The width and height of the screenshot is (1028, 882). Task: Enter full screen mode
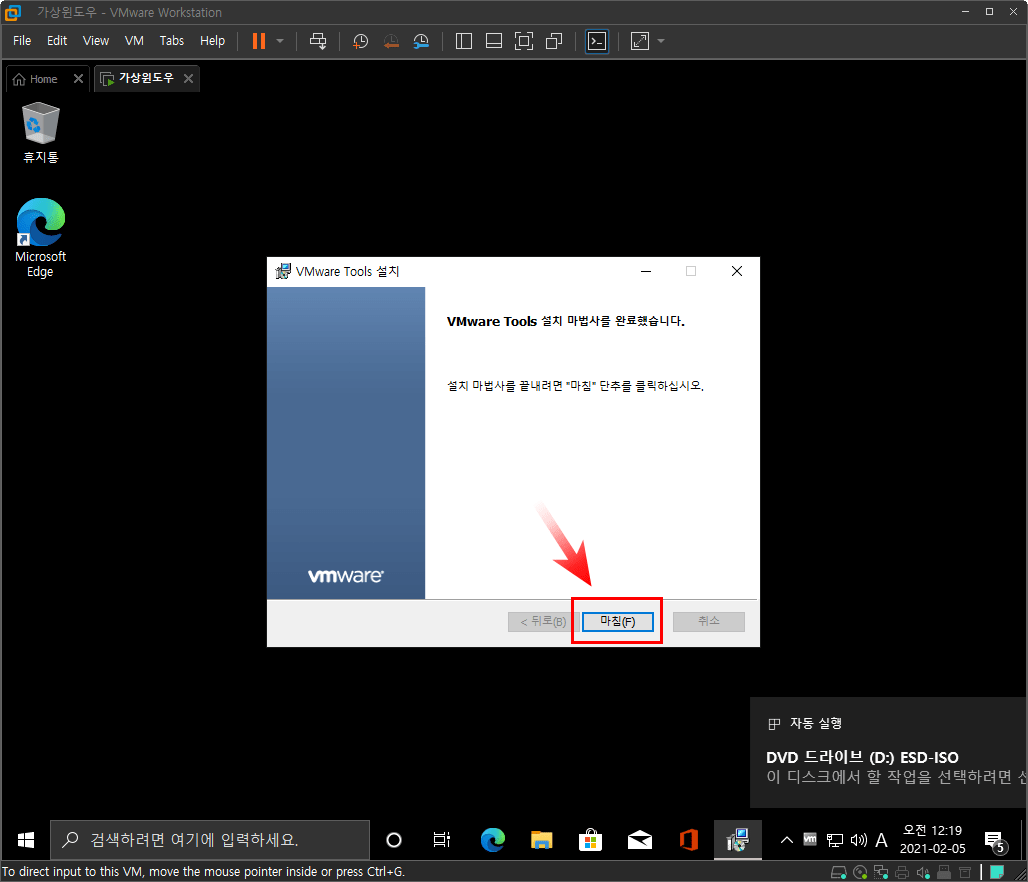point(524,41)
